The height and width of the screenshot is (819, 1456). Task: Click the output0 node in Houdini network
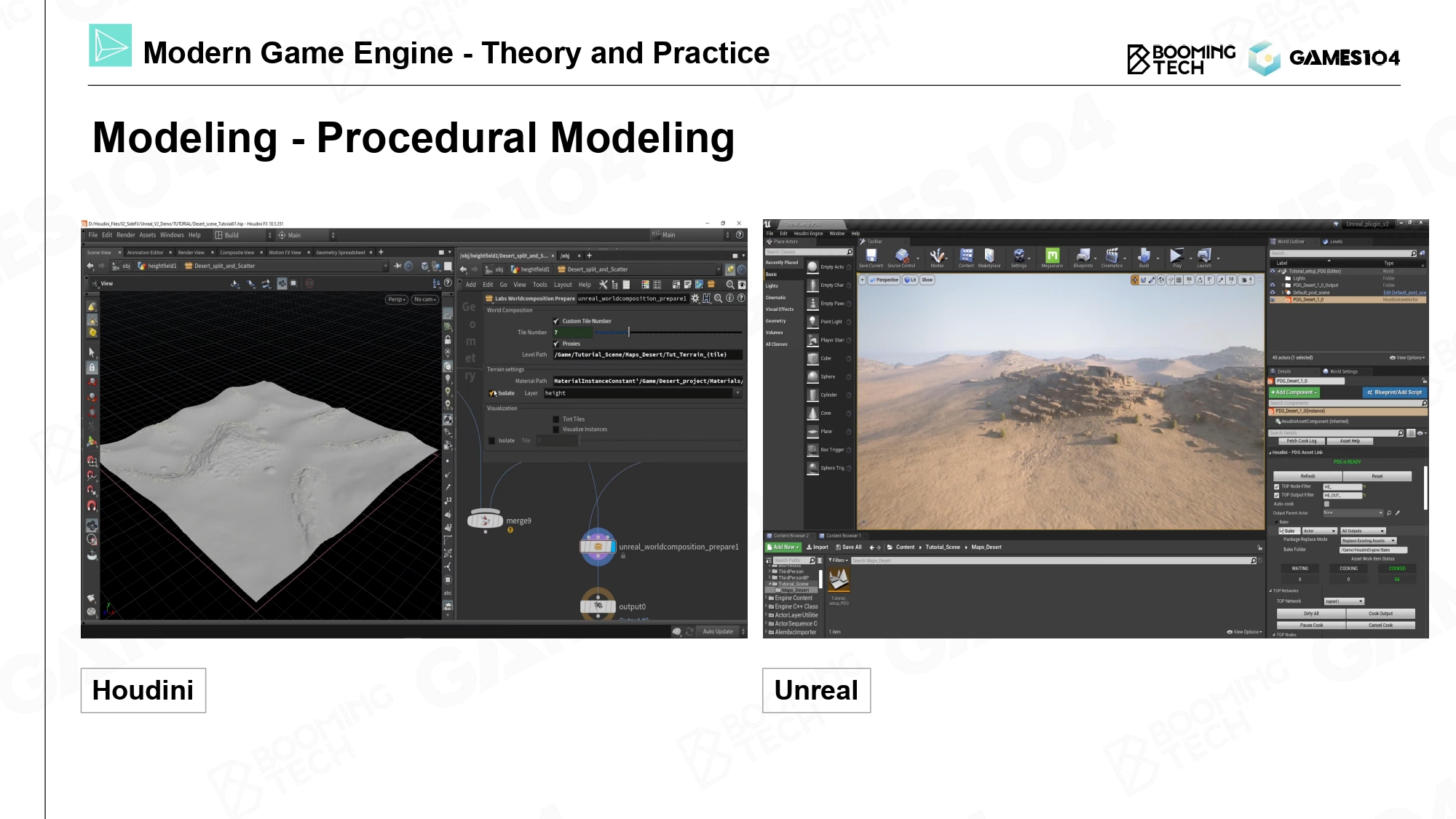coord(598,606)
